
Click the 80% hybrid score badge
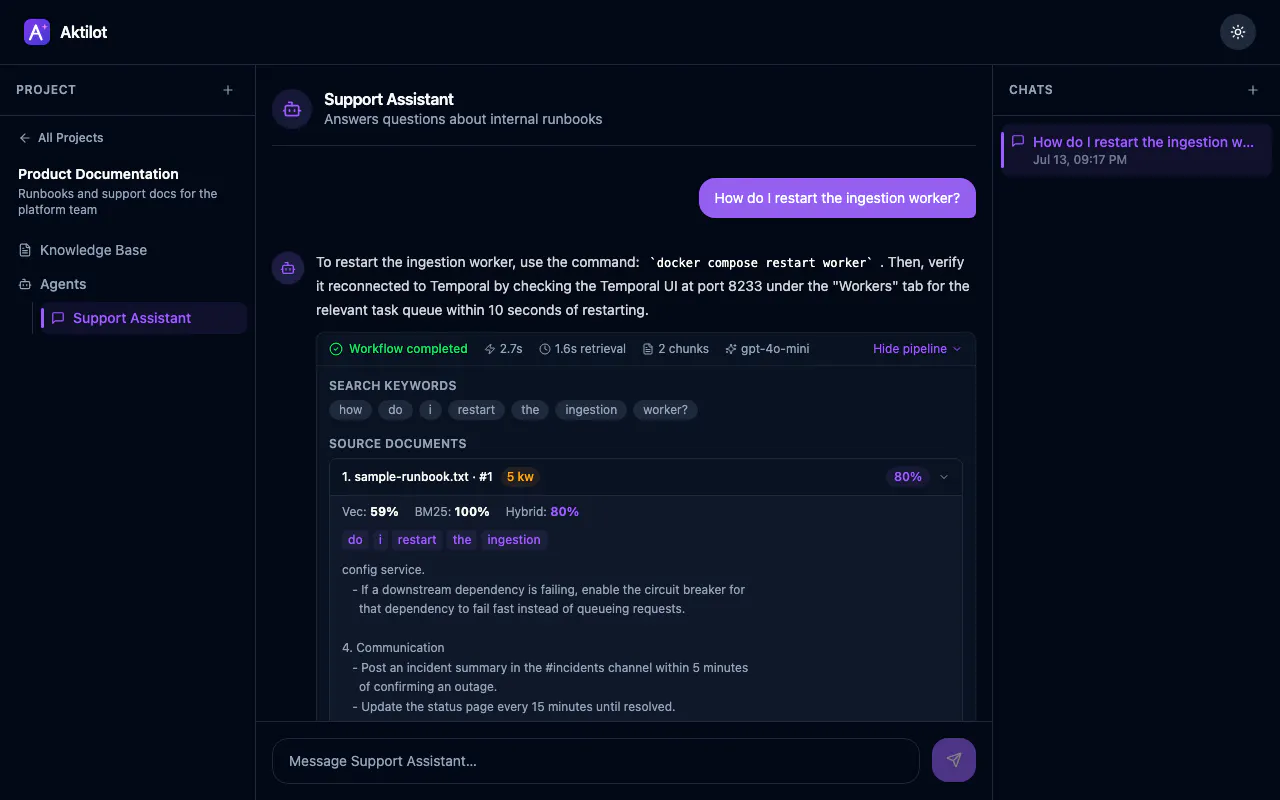[x=908, y=477]
